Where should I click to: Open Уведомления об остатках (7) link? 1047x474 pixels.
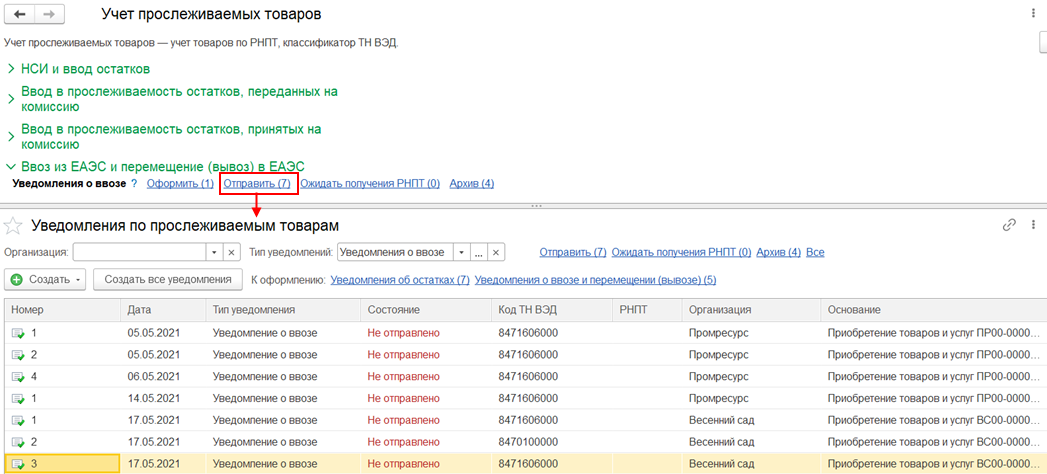click(x=400, y=280)
